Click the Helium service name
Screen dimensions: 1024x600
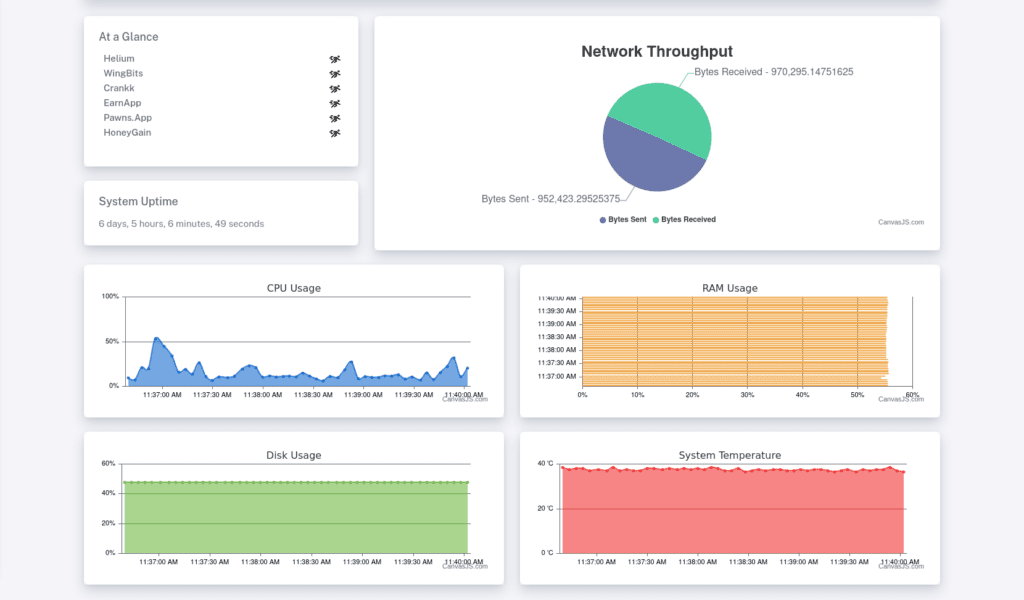(119, 58)
